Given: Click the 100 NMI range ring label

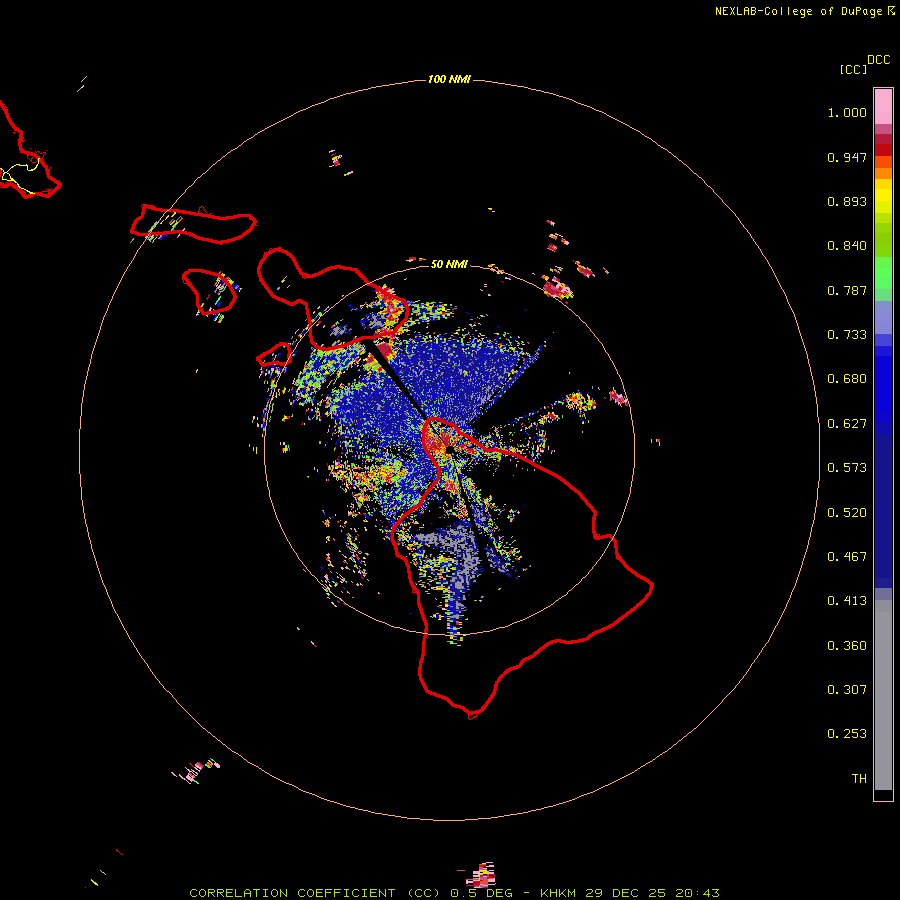Looking at the screenshot, I should [449, 79].
